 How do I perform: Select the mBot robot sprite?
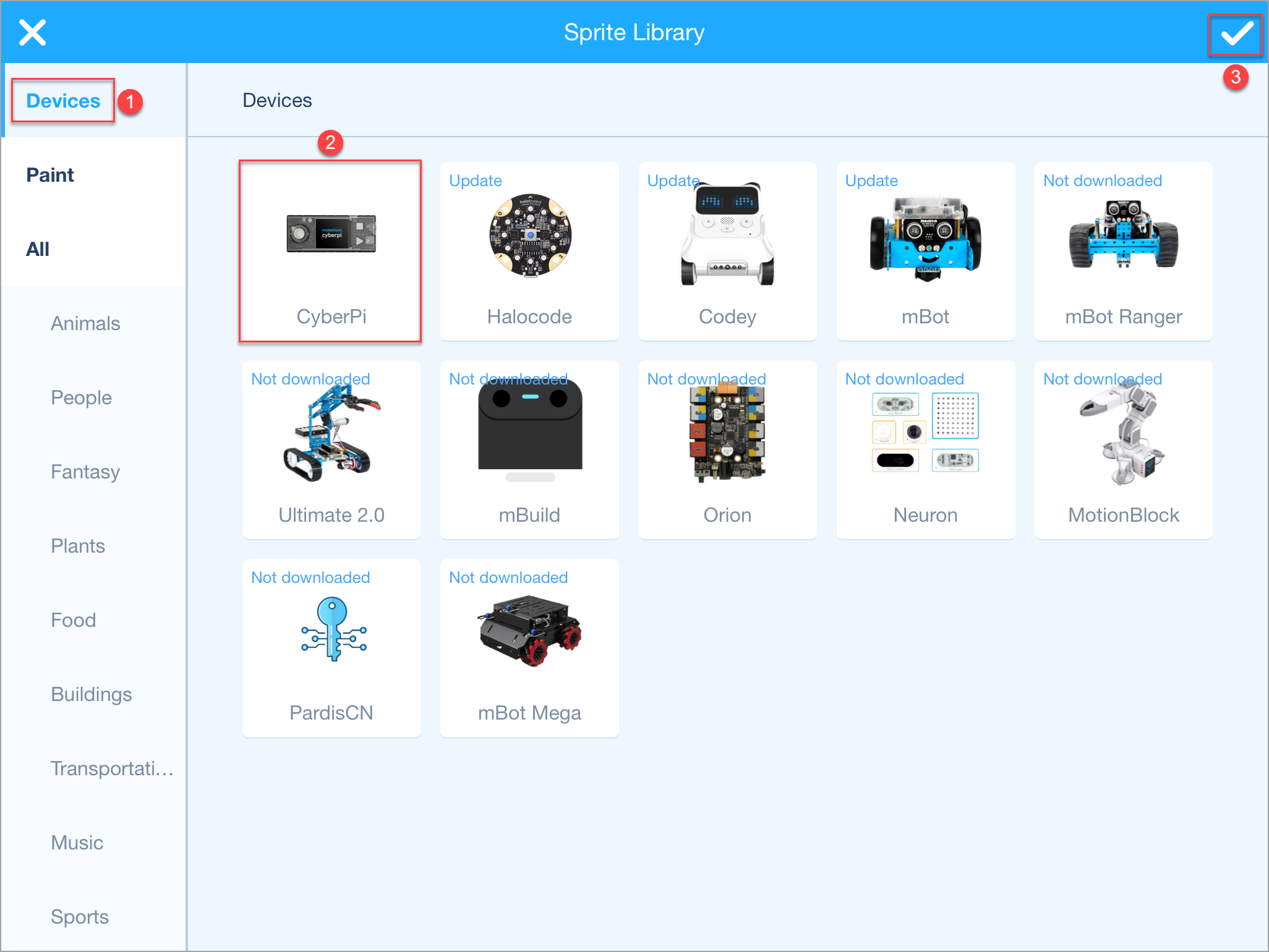[x=925, y=251]
